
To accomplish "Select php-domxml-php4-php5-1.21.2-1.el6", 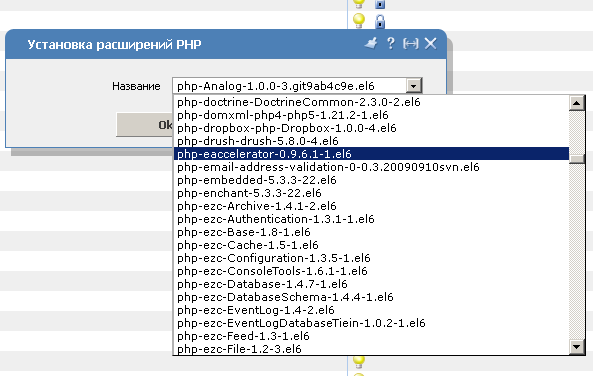I will point(371,115).
